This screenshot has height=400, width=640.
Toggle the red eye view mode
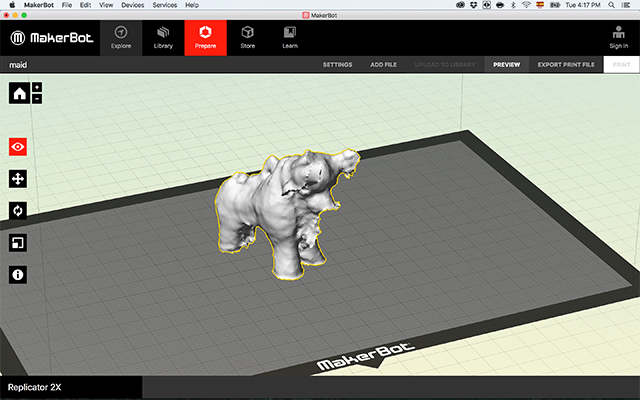[18, 147]
